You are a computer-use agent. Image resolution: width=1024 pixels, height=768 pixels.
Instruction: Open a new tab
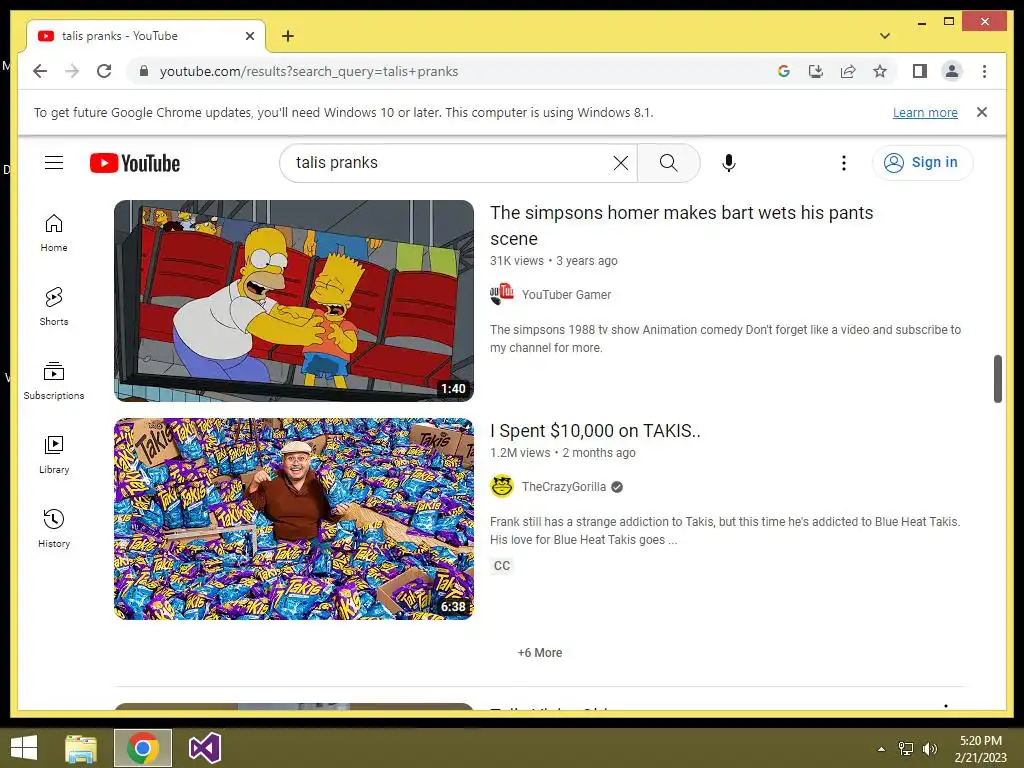pos(288,36)
